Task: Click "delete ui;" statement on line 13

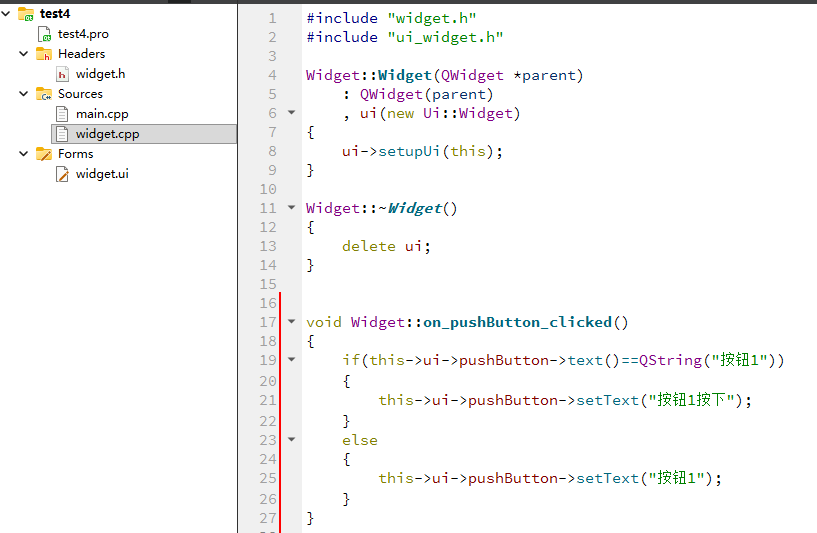Action: 387,246
